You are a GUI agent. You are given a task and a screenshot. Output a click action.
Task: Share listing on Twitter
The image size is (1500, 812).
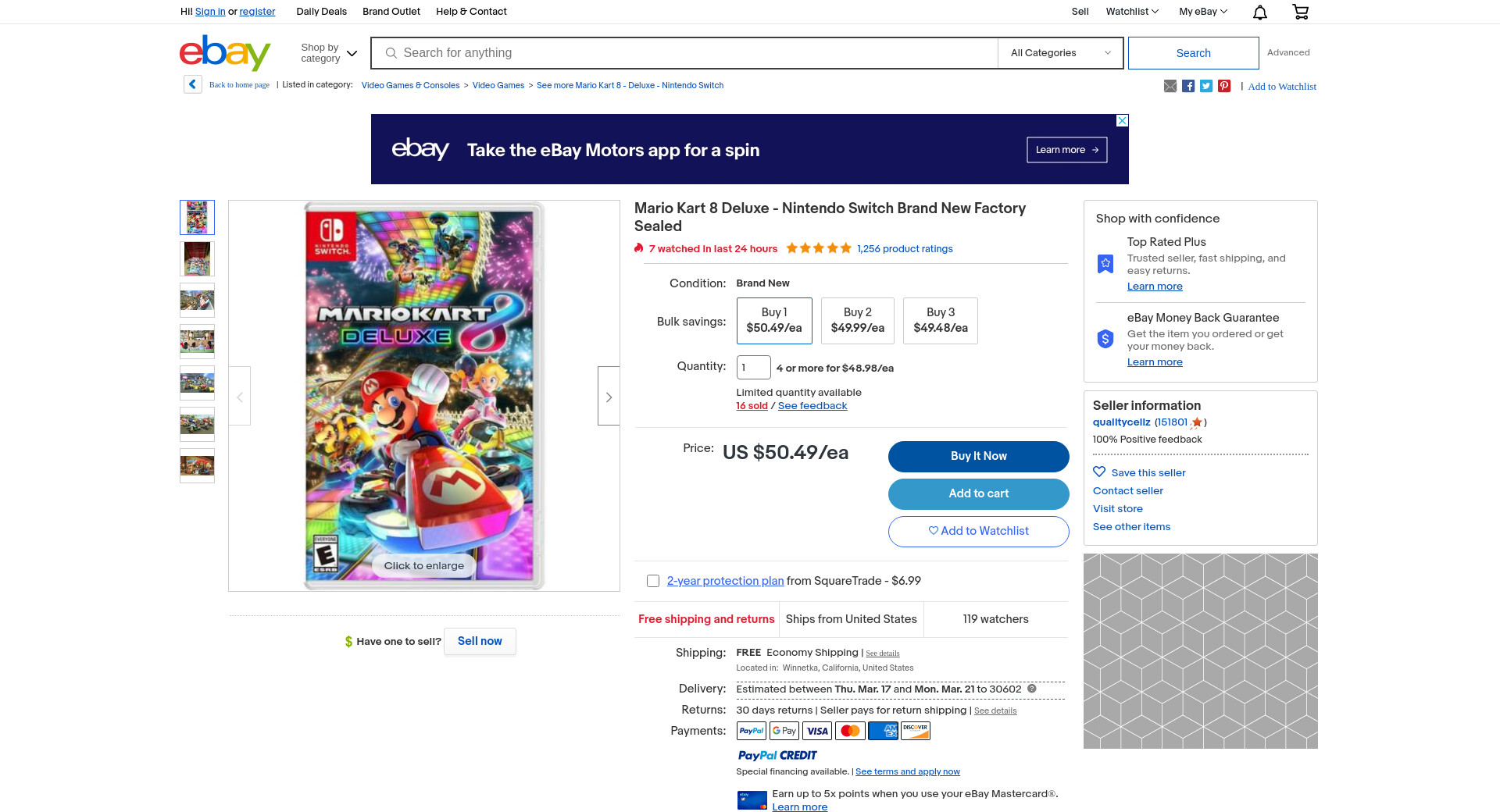(1205, 86)
